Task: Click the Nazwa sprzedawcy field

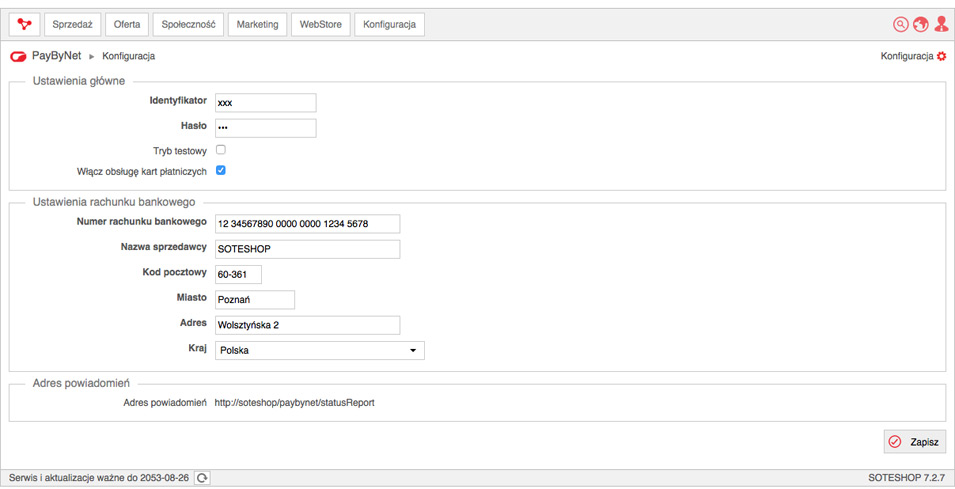Action: tap(308, 249)
